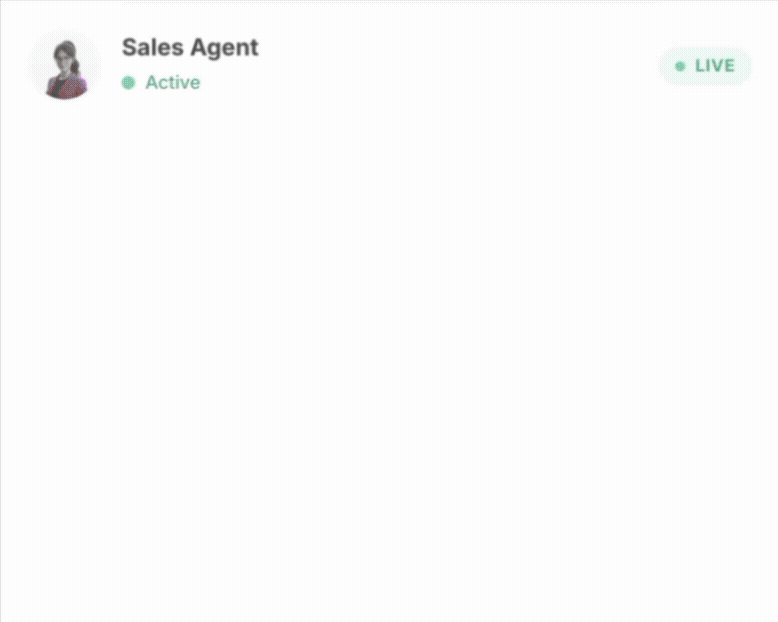Tap the red jacket in agent avatar
778x622 pixels.
tap(66, 86)
